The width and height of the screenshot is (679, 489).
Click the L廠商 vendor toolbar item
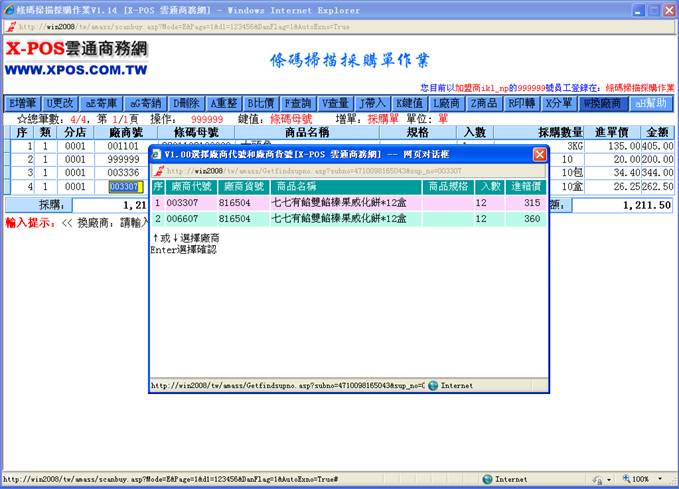click(x=446, y=103)
